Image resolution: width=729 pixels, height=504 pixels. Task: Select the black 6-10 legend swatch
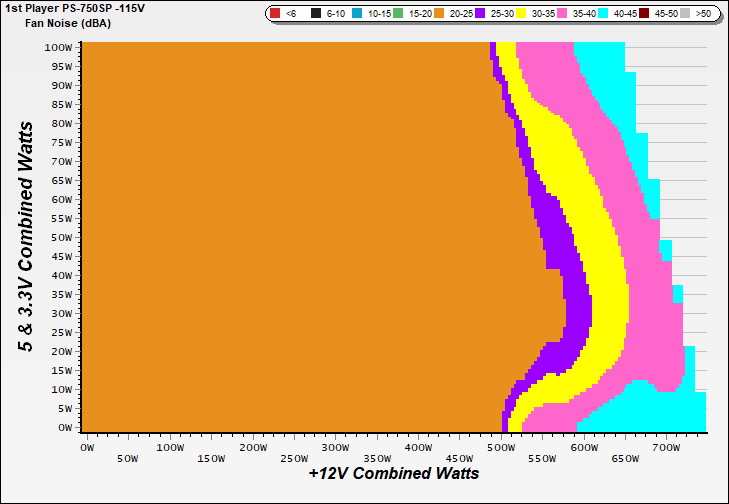click(x=316, y=14)
